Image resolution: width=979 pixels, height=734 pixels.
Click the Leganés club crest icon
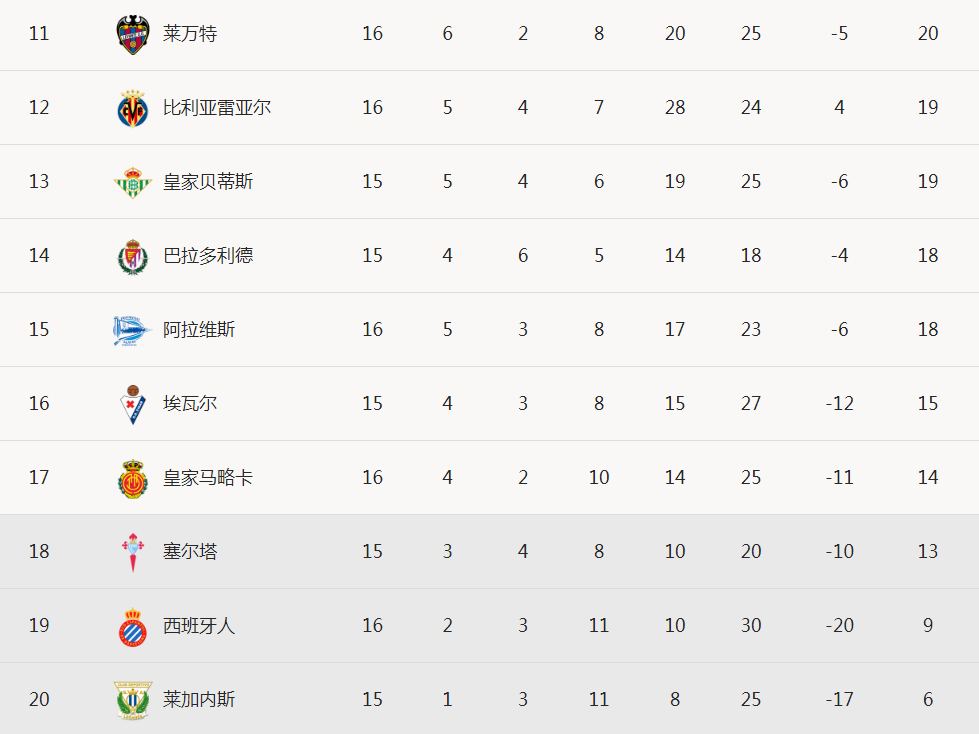[x=132, y=700]
